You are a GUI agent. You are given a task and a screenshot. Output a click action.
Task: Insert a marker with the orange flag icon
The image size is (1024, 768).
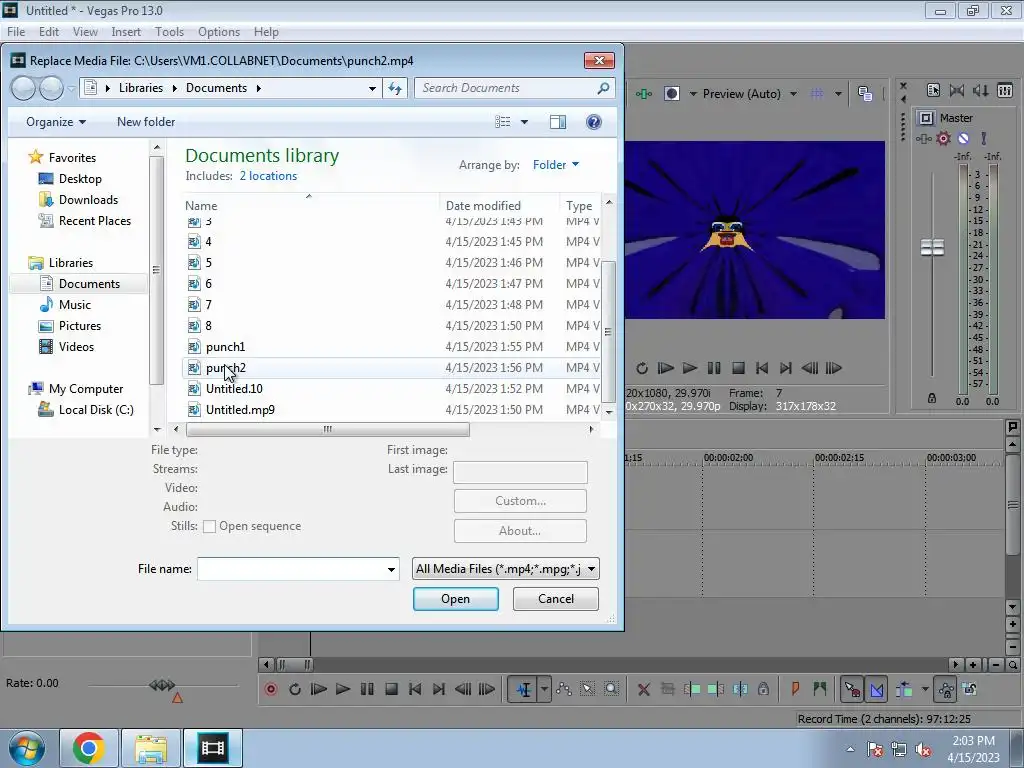pyautogui.click(x=795, y=689)
